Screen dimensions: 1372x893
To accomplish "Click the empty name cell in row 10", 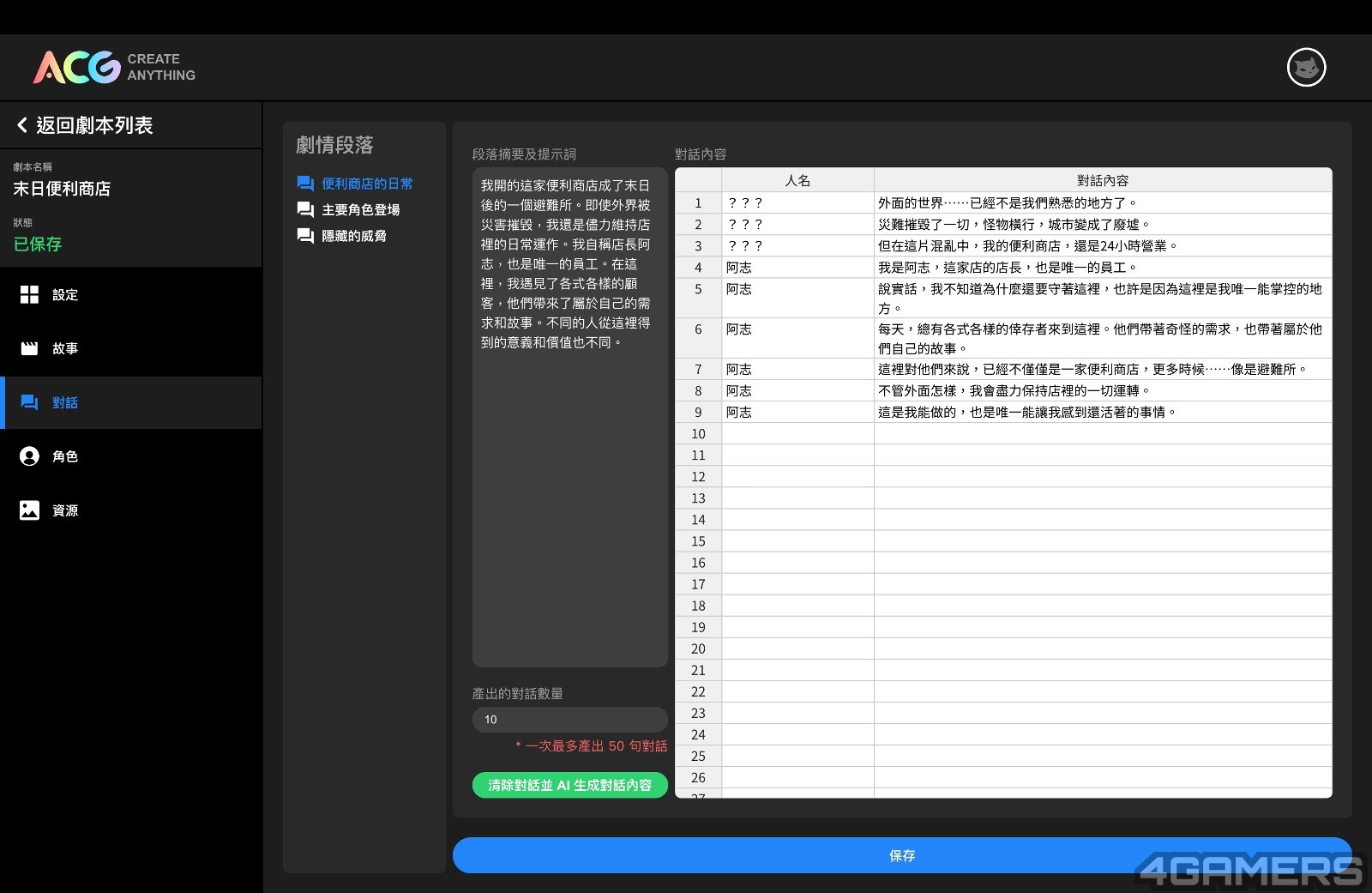I will pyautogui.click(x=797, y=434).
